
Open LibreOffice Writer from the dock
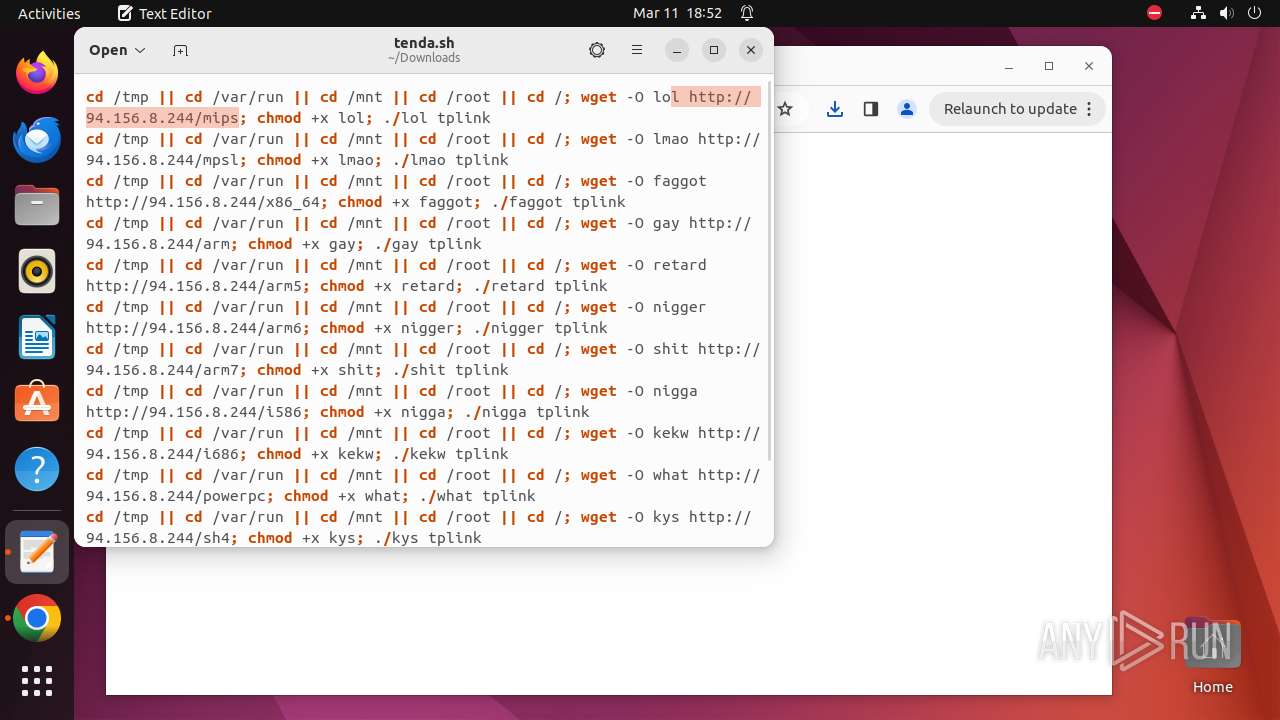point(37,337)
